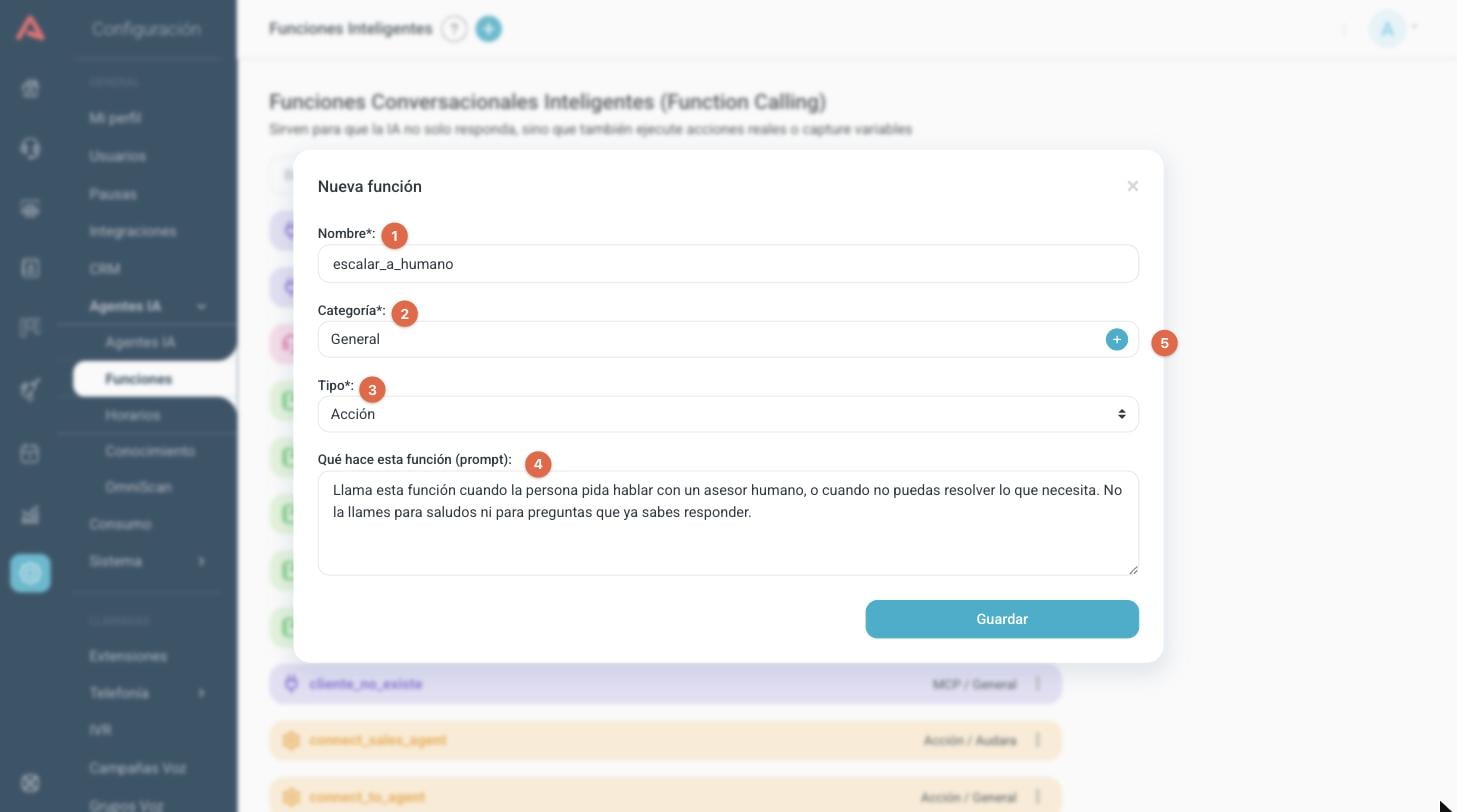
Task: Click into the function prompt textarea
Action: tap(728, 523)
